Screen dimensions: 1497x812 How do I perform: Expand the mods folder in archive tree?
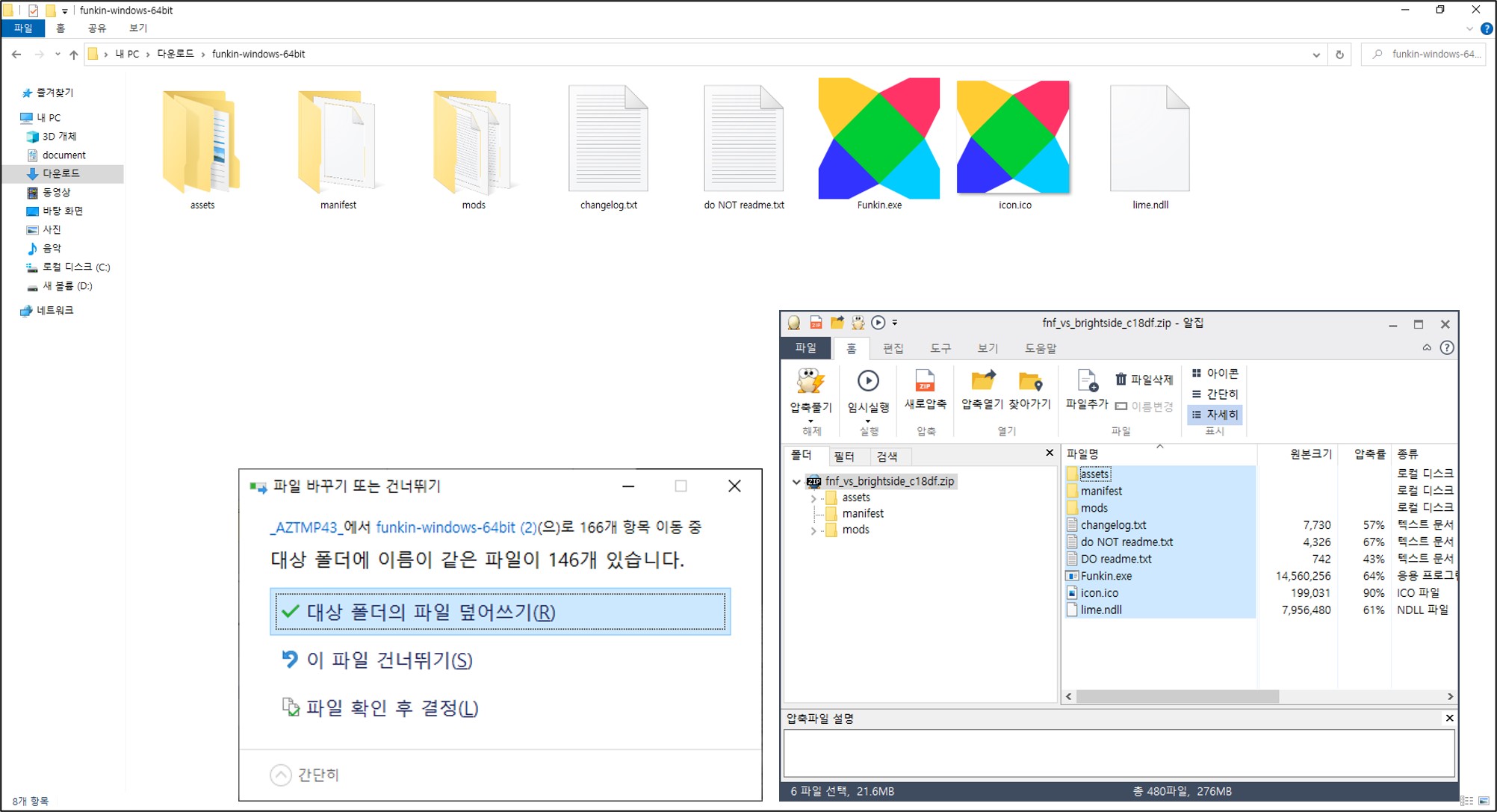(813, 530)
